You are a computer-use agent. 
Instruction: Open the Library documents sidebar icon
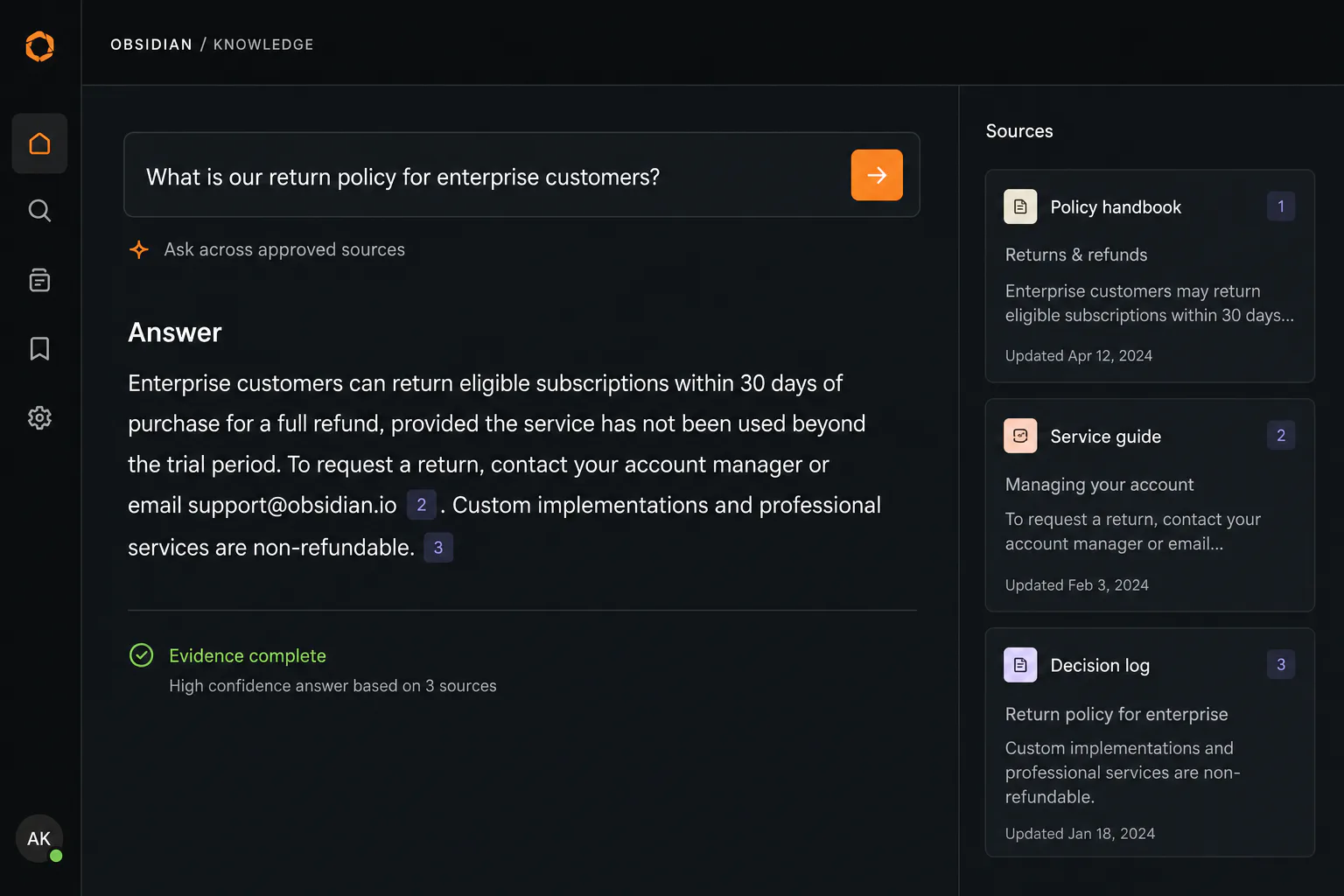click(39, 280)
